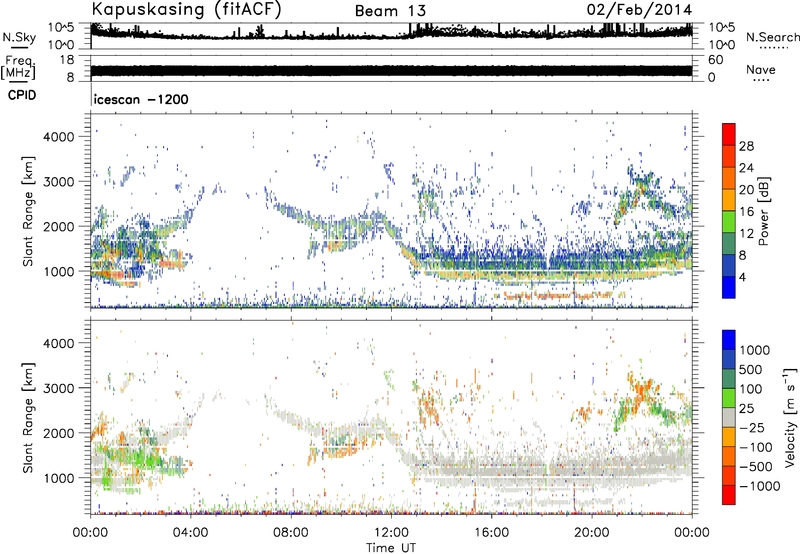Click the '1000' tick on velocity panel axis
Screen dimensions: 800x554
click(x=59, y=478)
